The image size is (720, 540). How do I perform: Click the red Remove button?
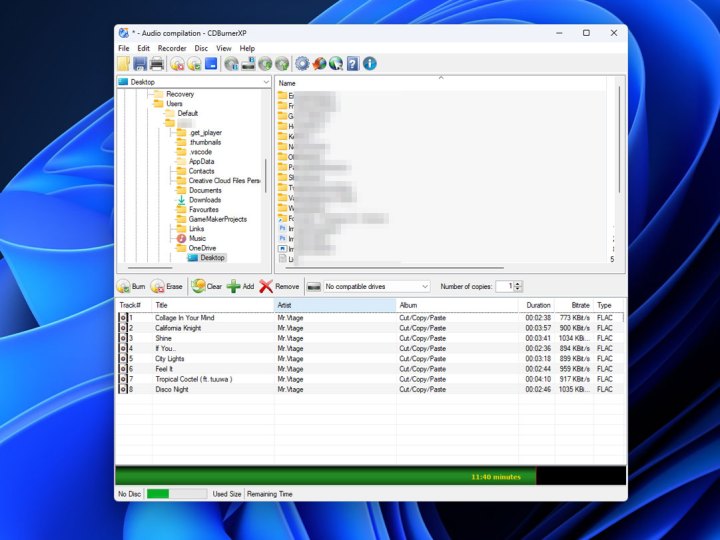click(x=279, y=287)
